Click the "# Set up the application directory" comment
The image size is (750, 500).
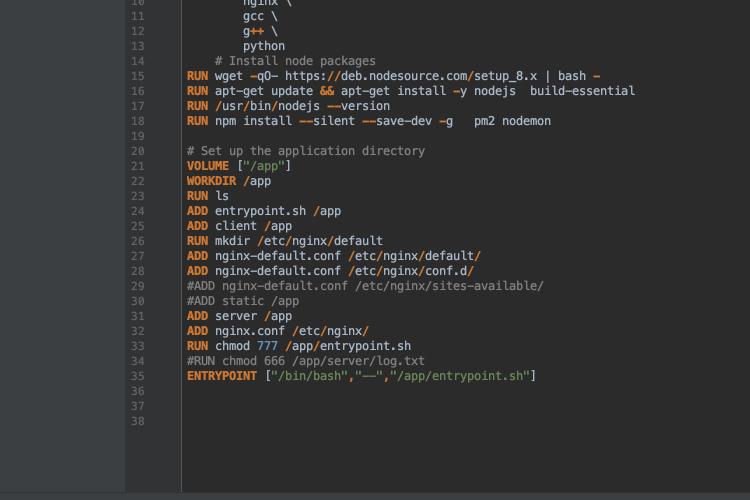306,151
